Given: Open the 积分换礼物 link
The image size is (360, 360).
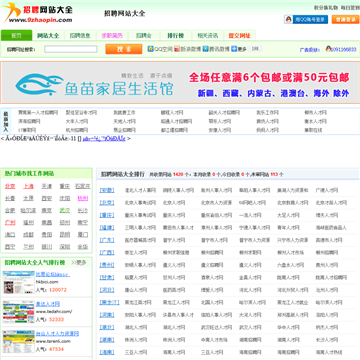Looking at the screenshot, I should [326, 7].
